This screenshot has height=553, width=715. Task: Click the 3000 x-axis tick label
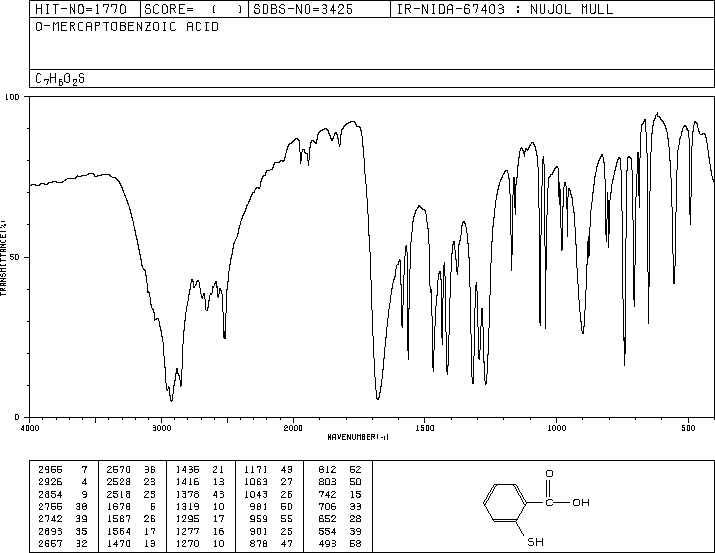[x=161, y=428]
